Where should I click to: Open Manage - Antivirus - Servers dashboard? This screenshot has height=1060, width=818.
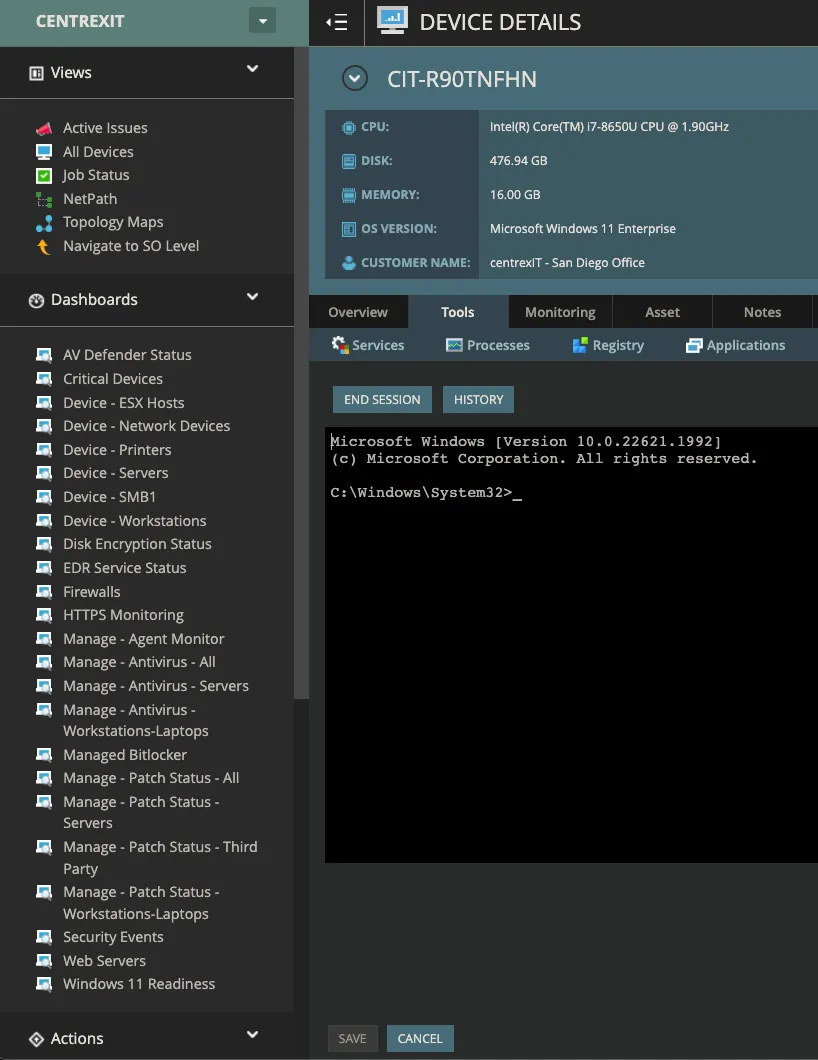[x=155, y=686]
